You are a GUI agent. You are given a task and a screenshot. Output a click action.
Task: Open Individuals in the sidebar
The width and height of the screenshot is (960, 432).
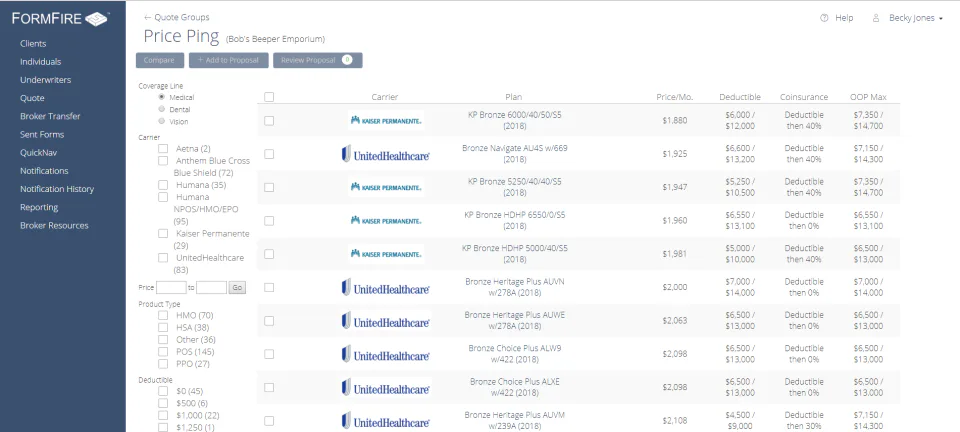pos(40,62)
